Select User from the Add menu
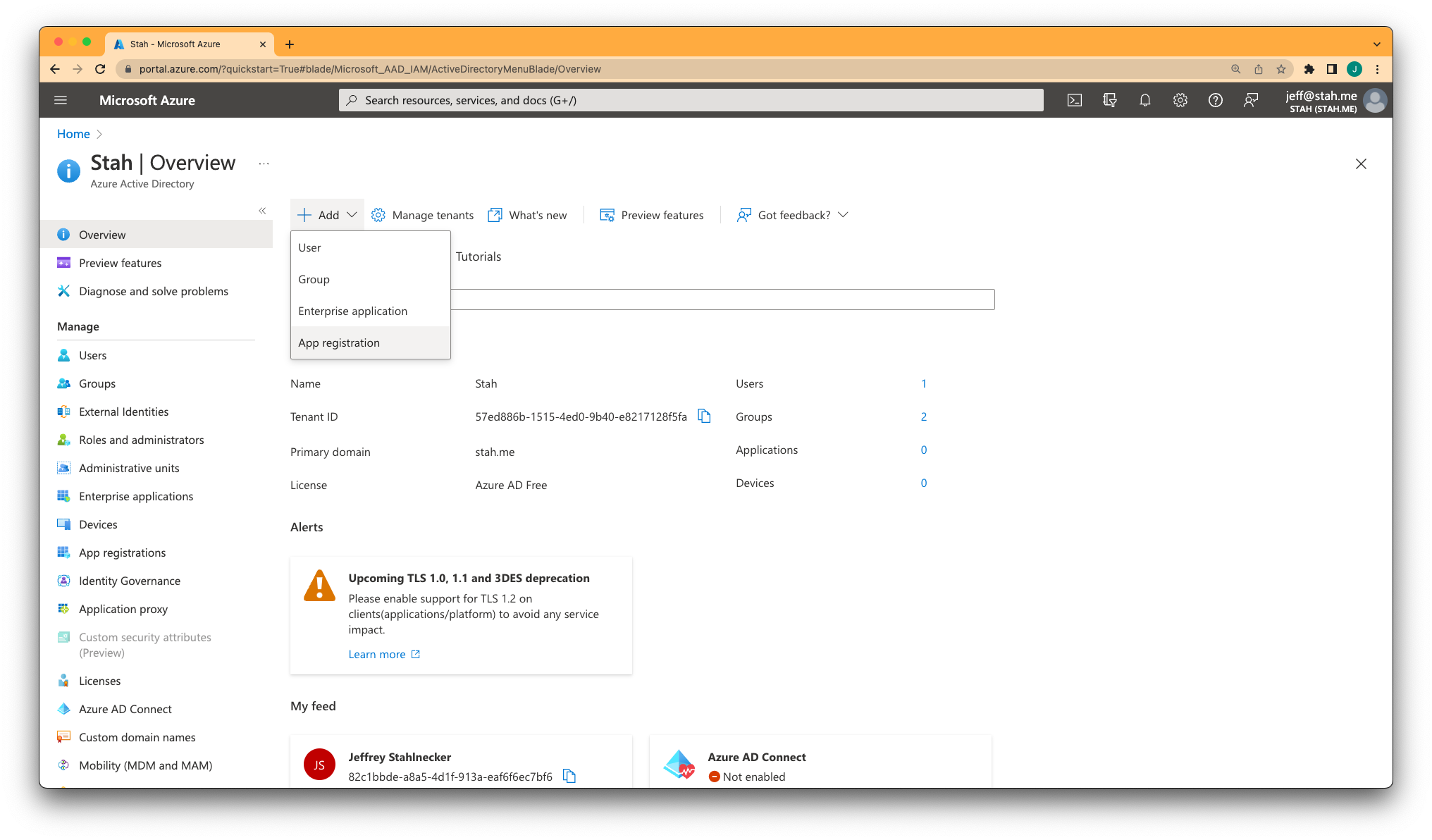This screenshot has height=840, width=1432. point(310,246)
